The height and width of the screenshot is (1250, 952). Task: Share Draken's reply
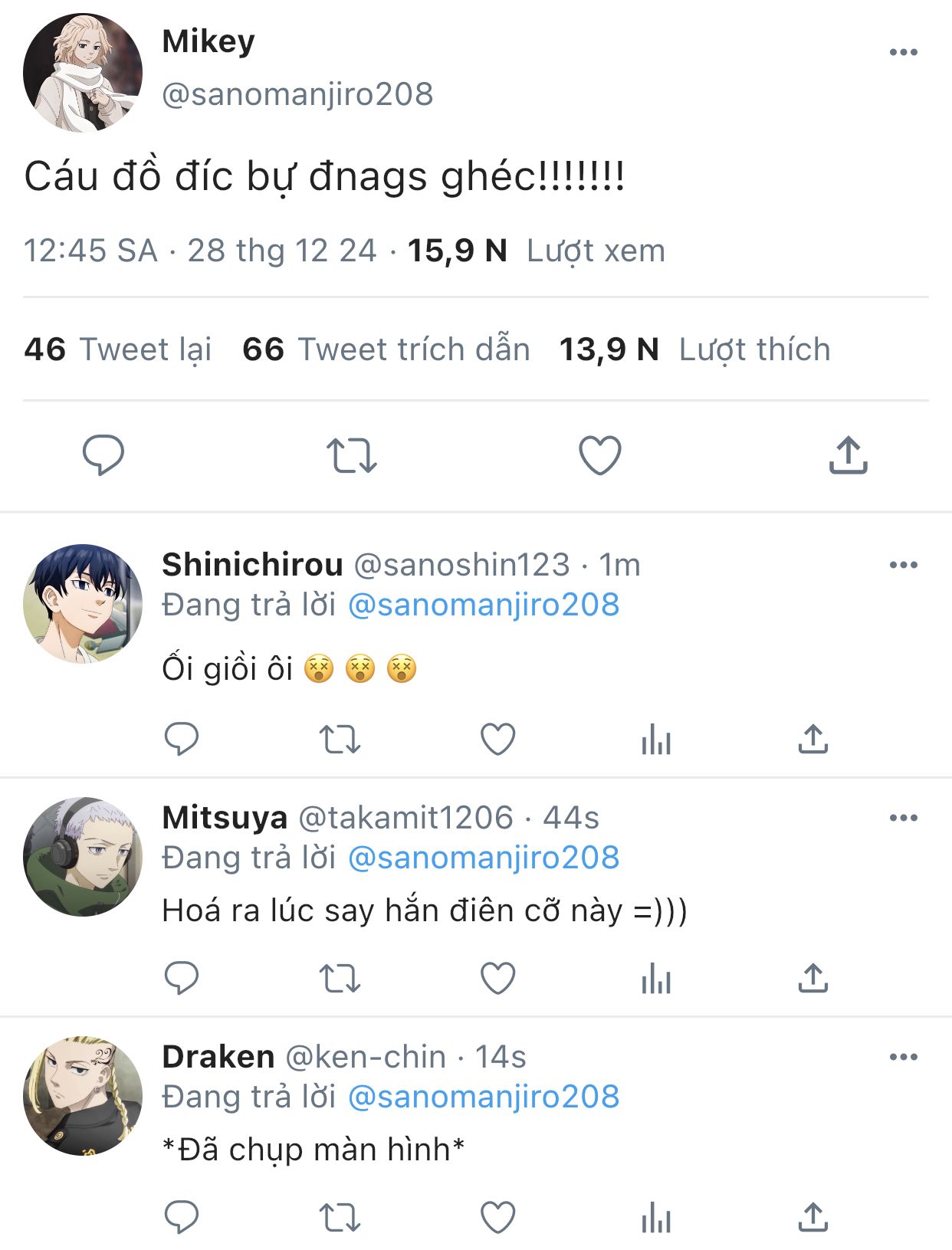click(812, 1217)
